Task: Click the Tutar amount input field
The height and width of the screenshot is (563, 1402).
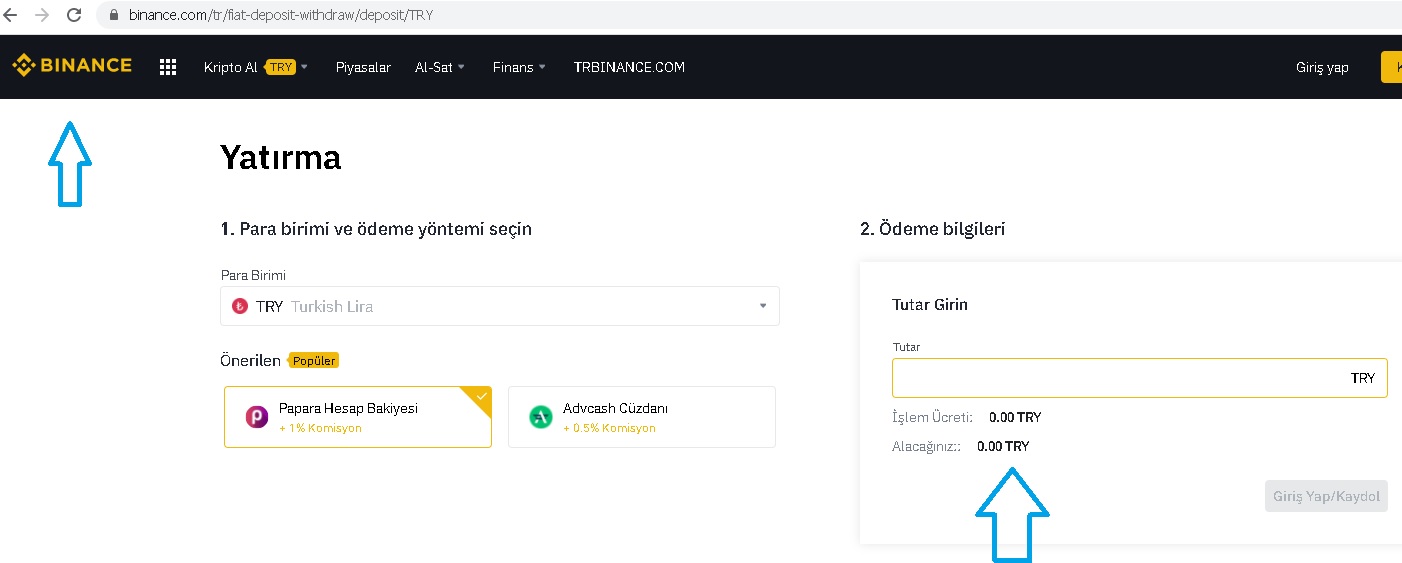Action: [1120, 378]
